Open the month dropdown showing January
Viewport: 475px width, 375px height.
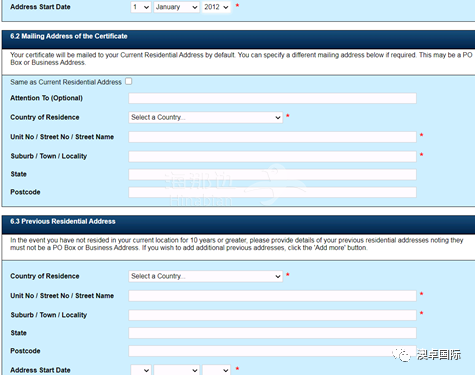point(176,7)
